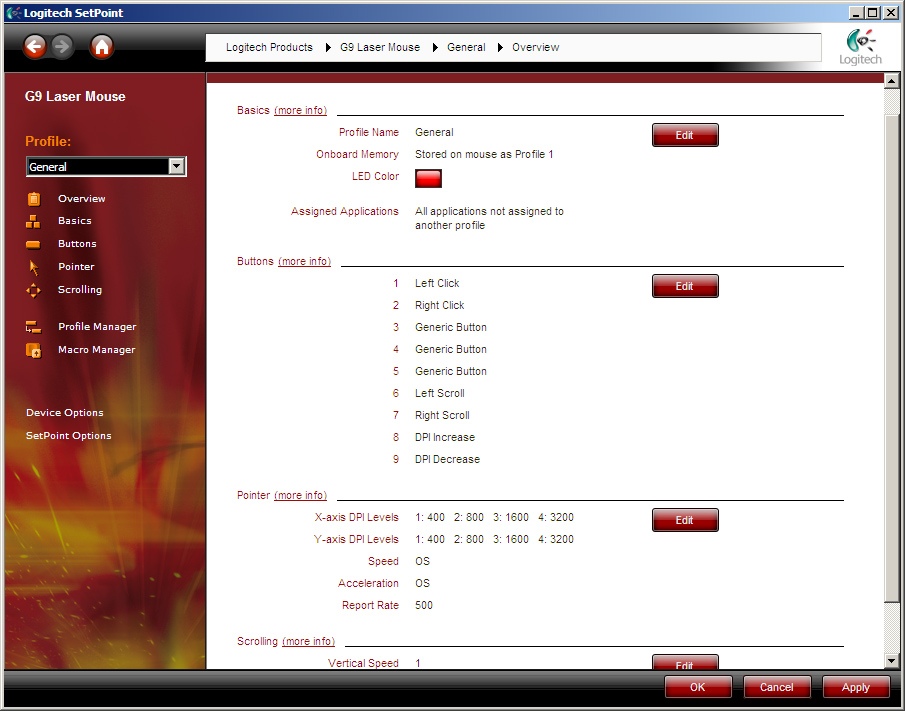Edit the Basics profile settings

[x=685, y=135]
